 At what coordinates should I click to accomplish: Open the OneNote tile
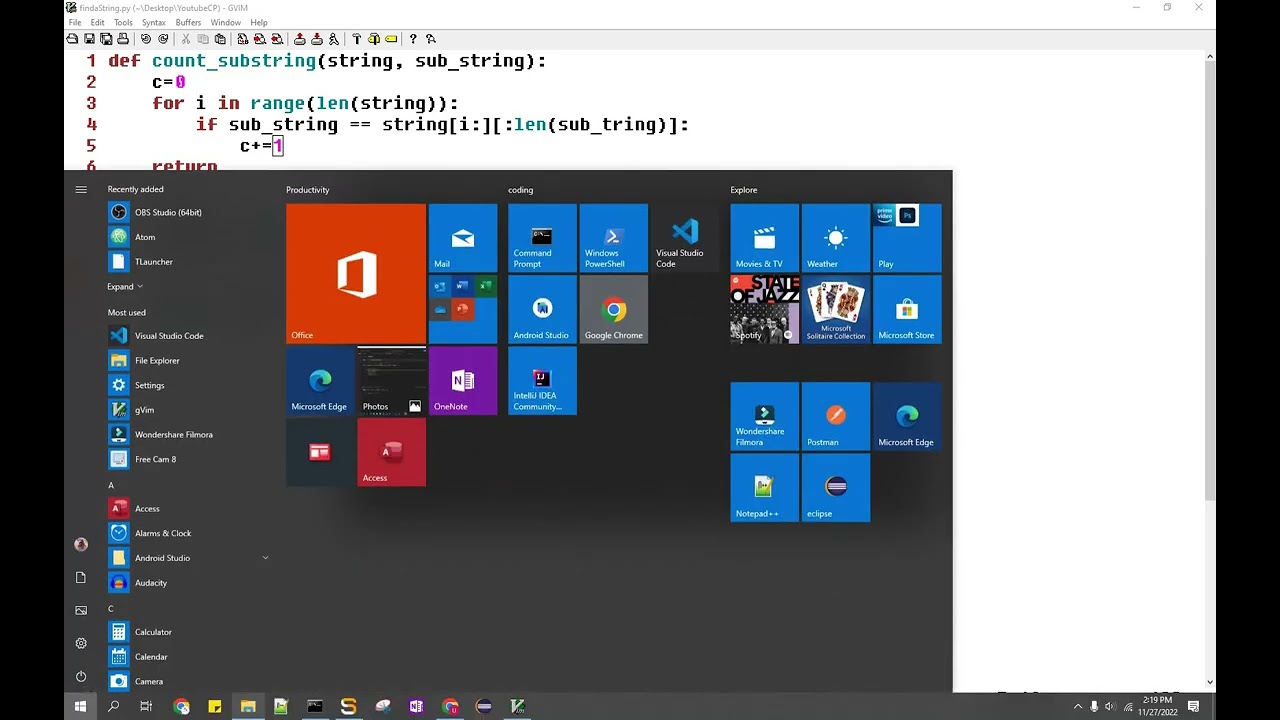(x=463, y=381)
